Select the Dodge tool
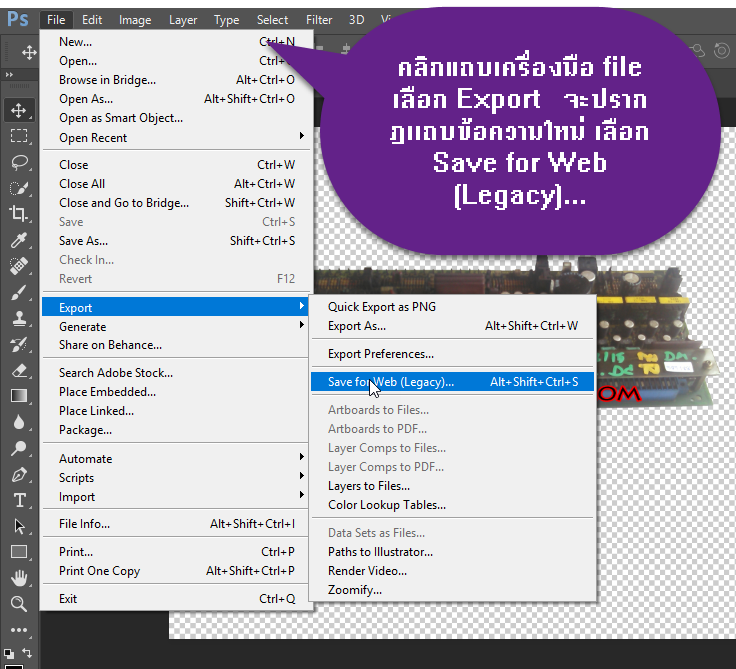 (x=19, y=448)
